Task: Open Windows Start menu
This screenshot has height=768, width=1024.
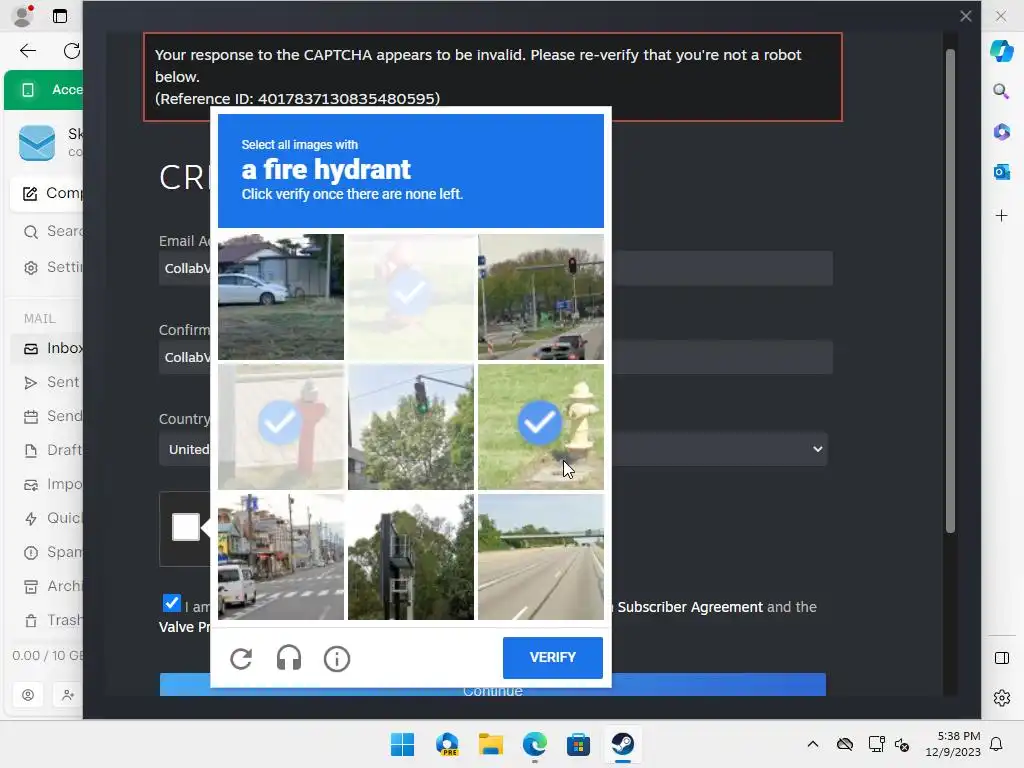Action: pyautogui.click(x=402, y=744)
